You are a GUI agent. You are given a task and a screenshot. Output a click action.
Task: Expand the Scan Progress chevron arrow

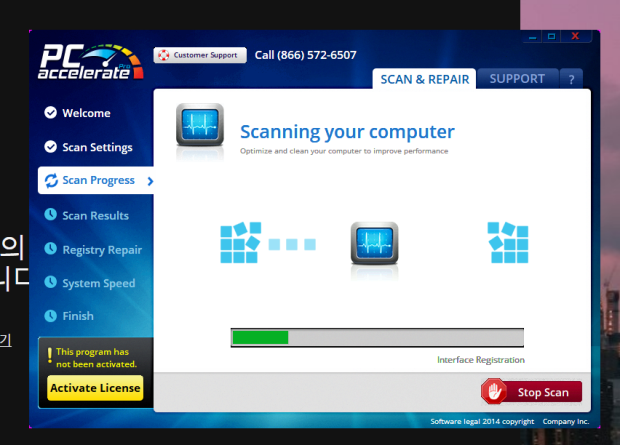point(150,181)
